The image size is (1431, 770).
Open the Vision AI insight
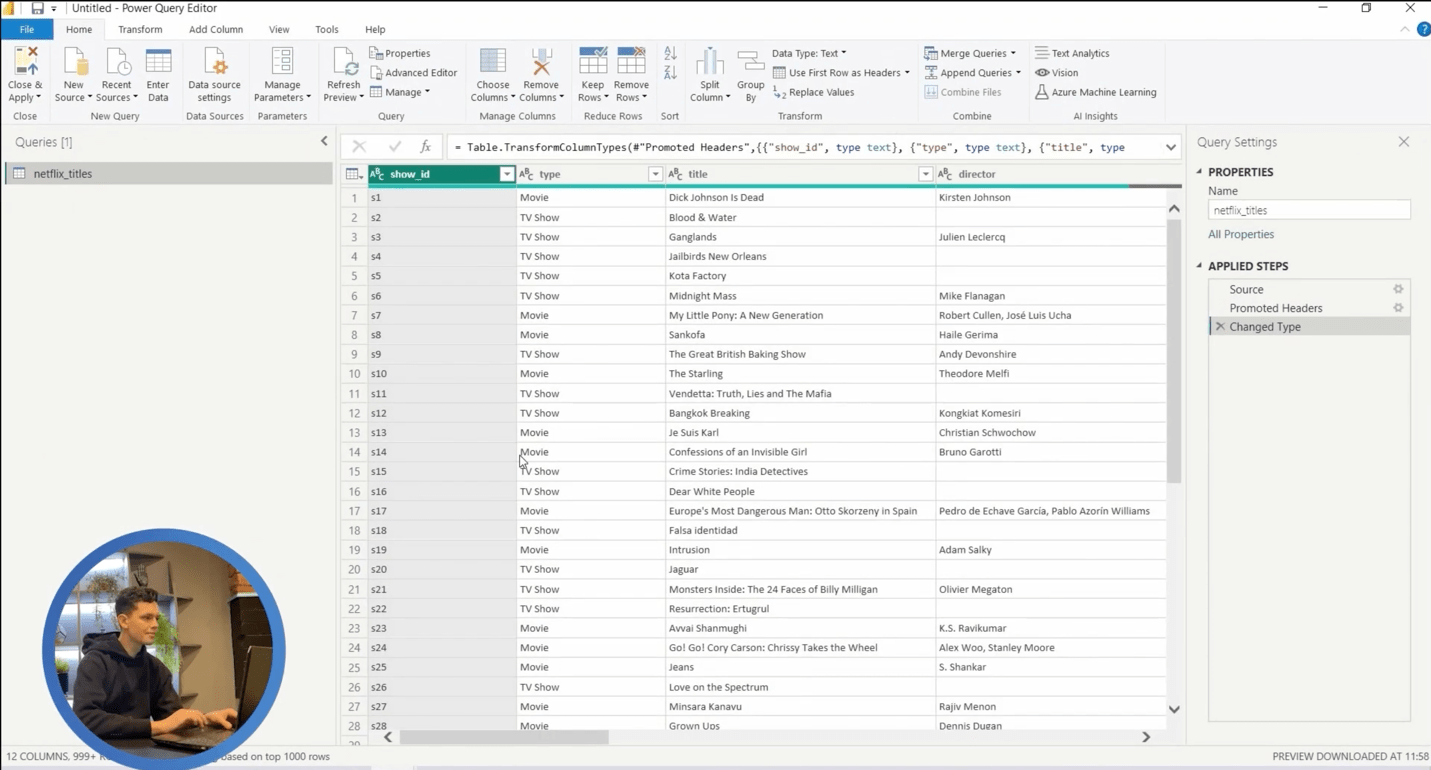pos(1056,73)
